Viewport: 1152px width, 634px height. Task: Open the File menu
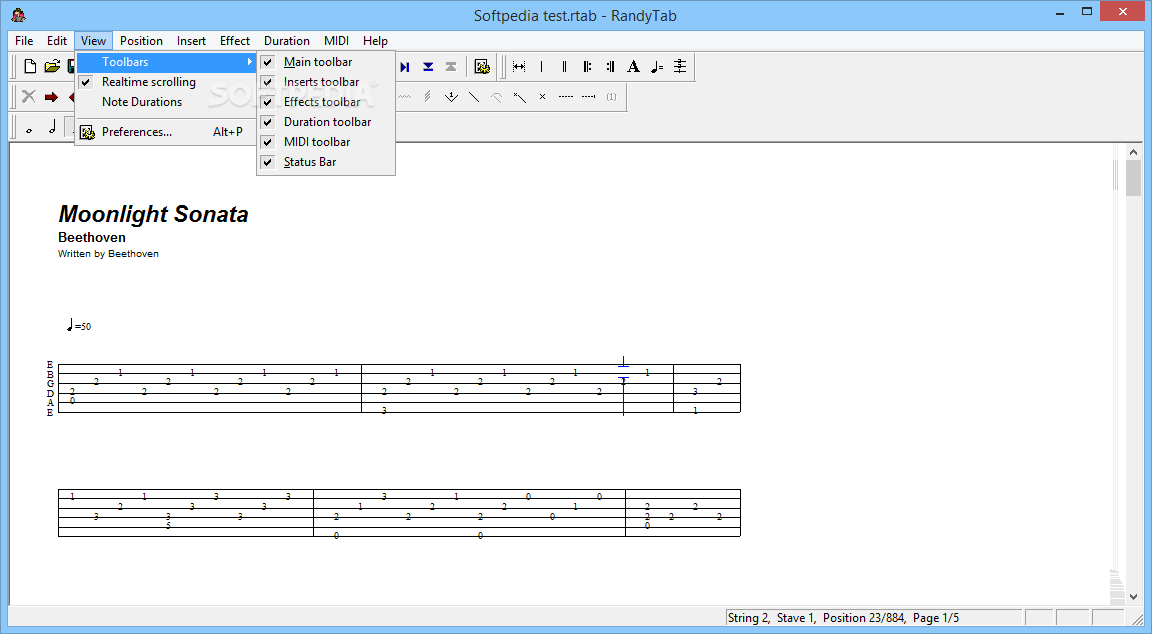tap(24, 40)
